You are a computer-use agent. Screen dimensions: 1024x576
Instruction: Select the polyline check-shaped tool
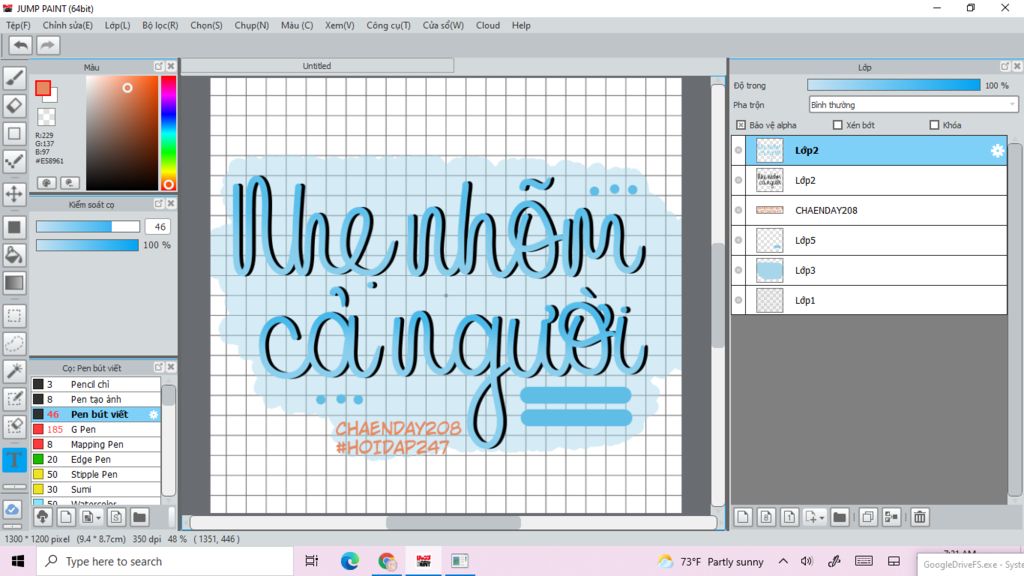tap(14, 161)
